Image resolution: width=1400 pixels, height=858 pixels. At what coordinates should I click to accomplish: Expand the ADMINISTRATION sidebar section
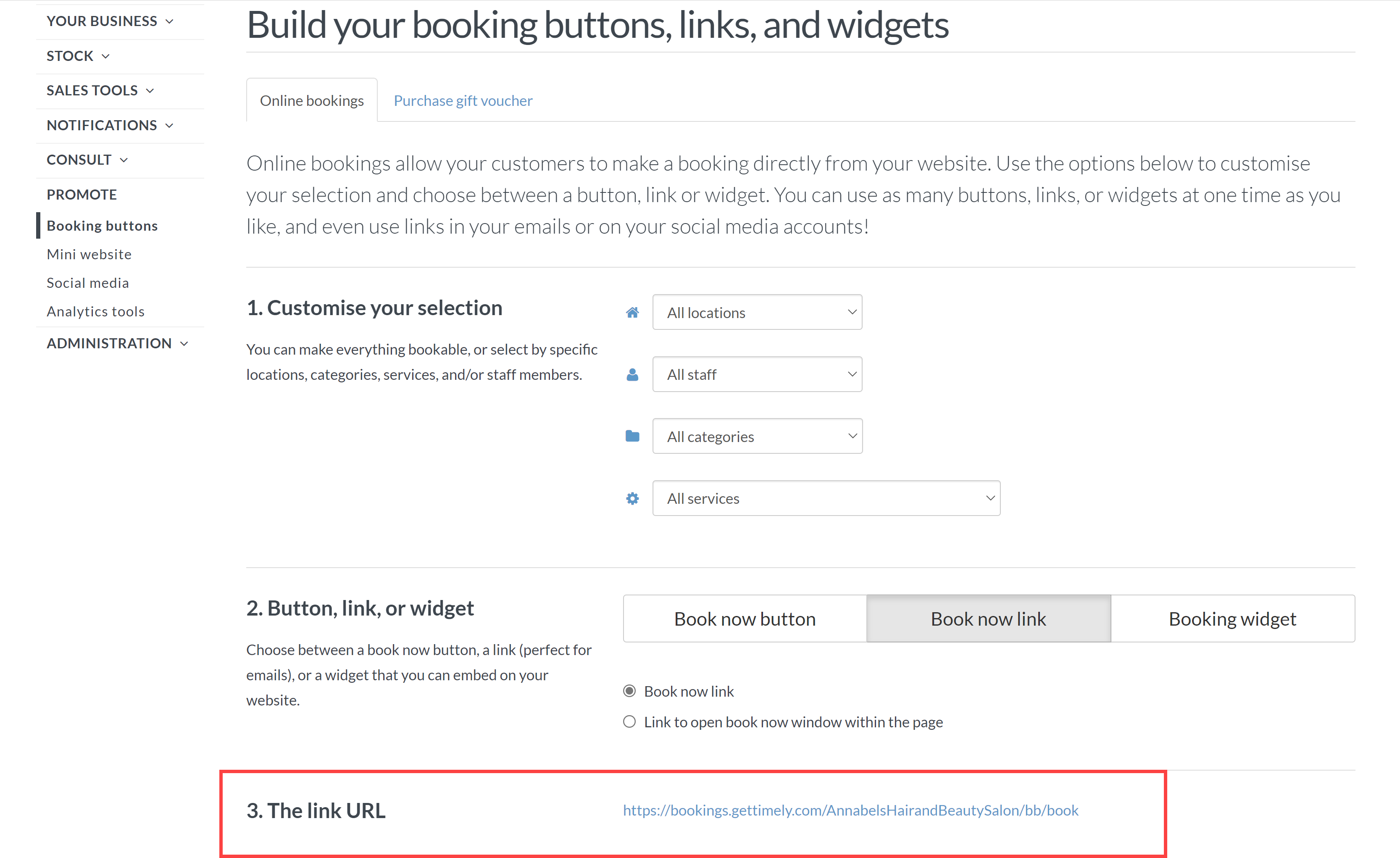tap(117, 343)
